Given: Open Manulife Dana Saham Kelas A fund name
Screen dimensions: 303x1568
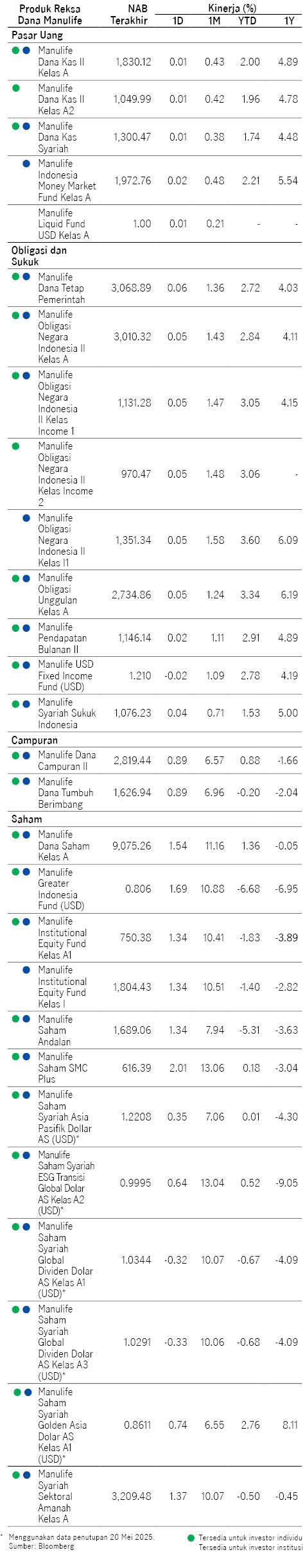Looking at the screenshot, I should coord(64,846).
